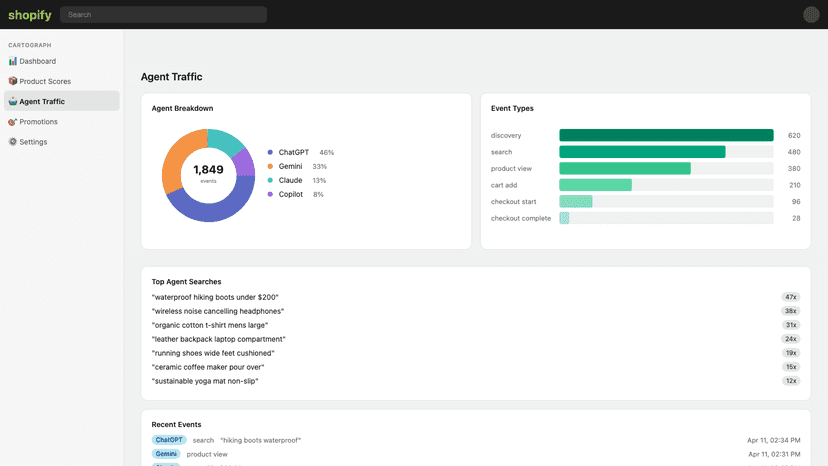Click "hiking boots waterproof" recent event query

[260, 440]
